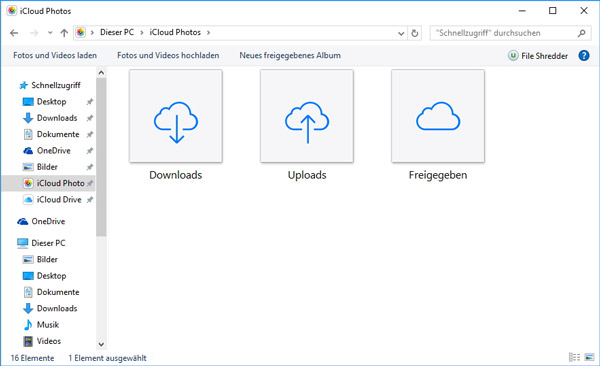
Task: Open the Freigegeben cloud folder
Action: tap(438, 116)
